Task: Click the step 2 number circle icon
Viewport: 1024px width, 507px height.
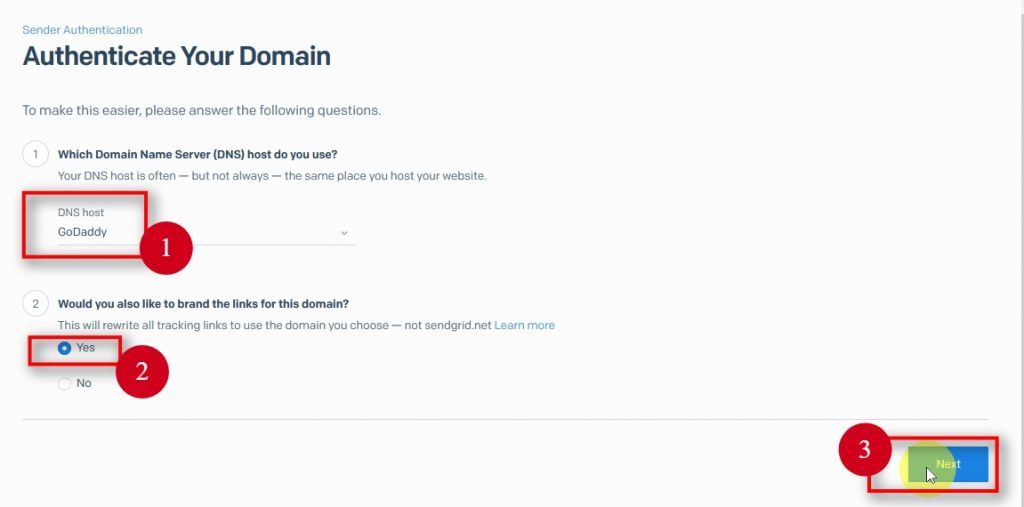Action: (35, 303)
